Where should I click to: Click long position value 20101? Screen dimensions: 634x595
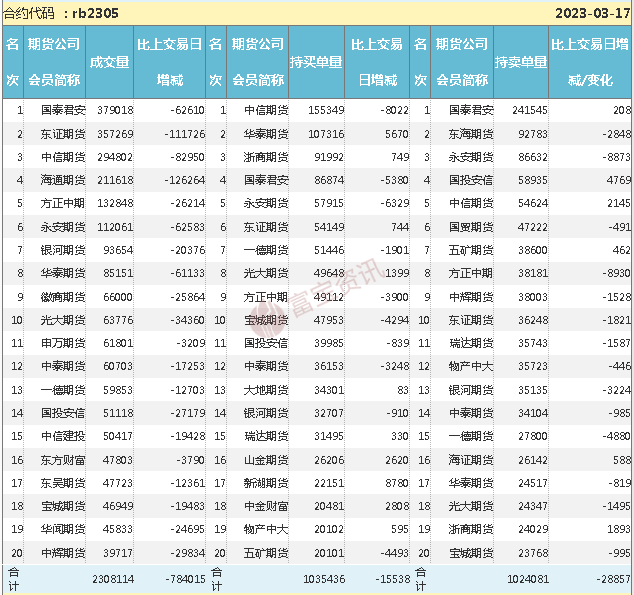[329, 553]
